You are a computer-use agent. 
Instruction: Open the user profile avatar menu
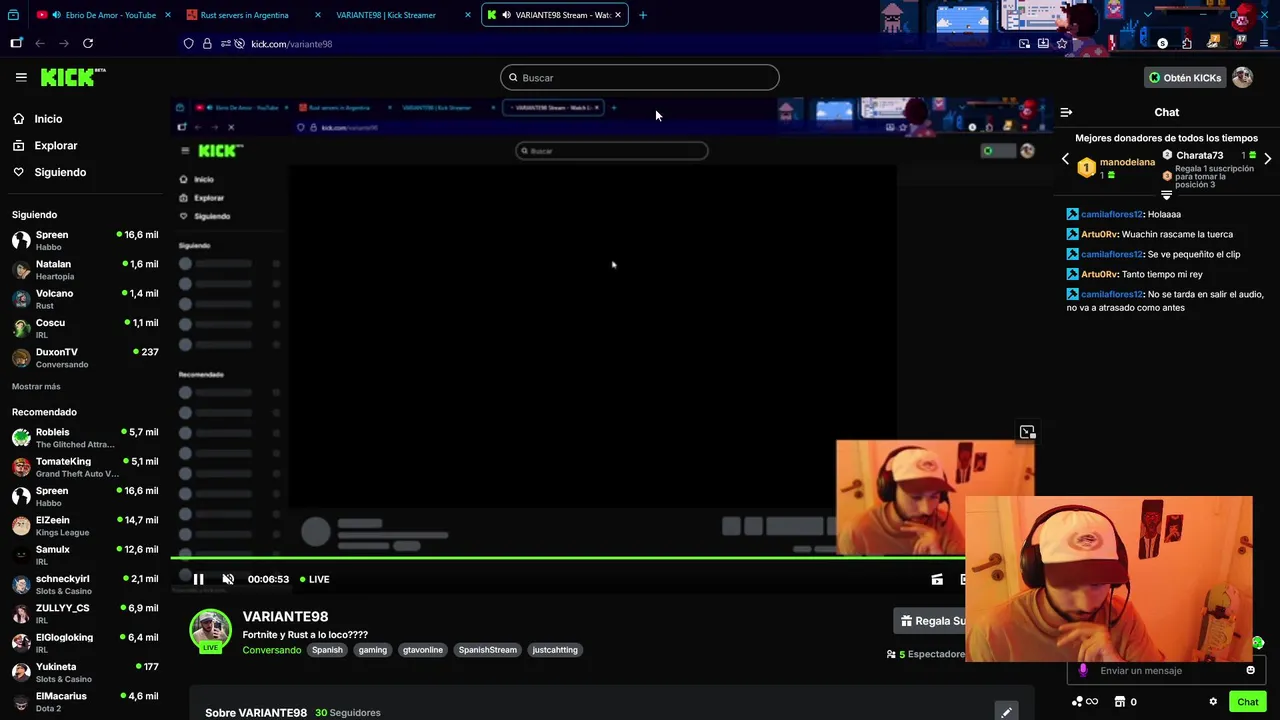pyautogui.click(x=1243, y=78)
